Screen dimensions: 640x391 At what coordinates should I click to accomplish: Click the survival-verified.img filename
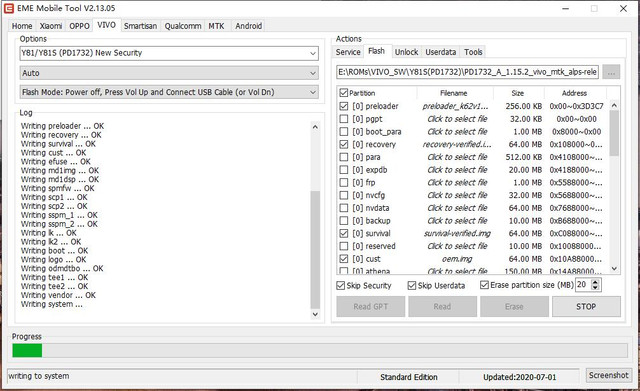pyautogui.click(x=457, y=233)
